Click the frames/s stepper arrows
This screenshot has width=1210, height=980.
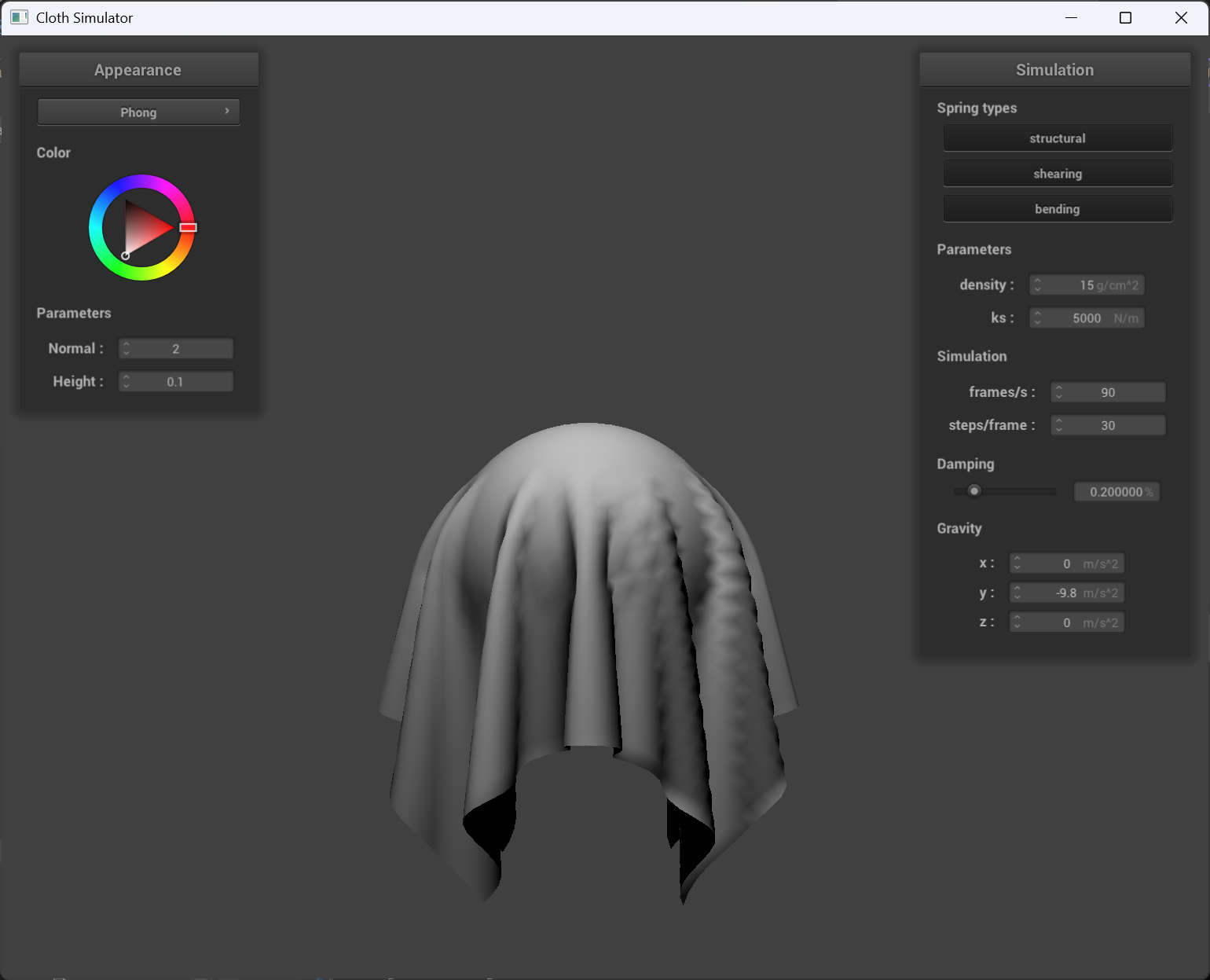coord(1058,392)
